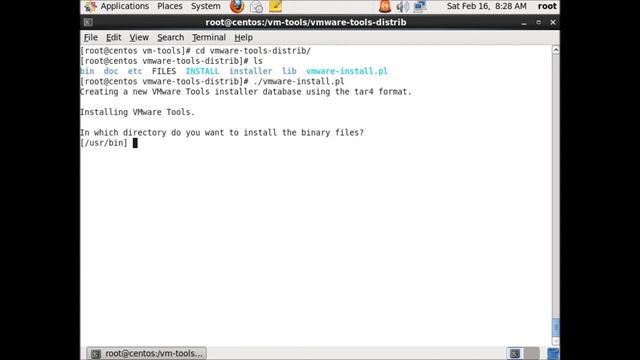Image resolution: width=640 pixels, height=360 pixels.
Task: Switch to first workspace in pager
Action: point(515,353)
